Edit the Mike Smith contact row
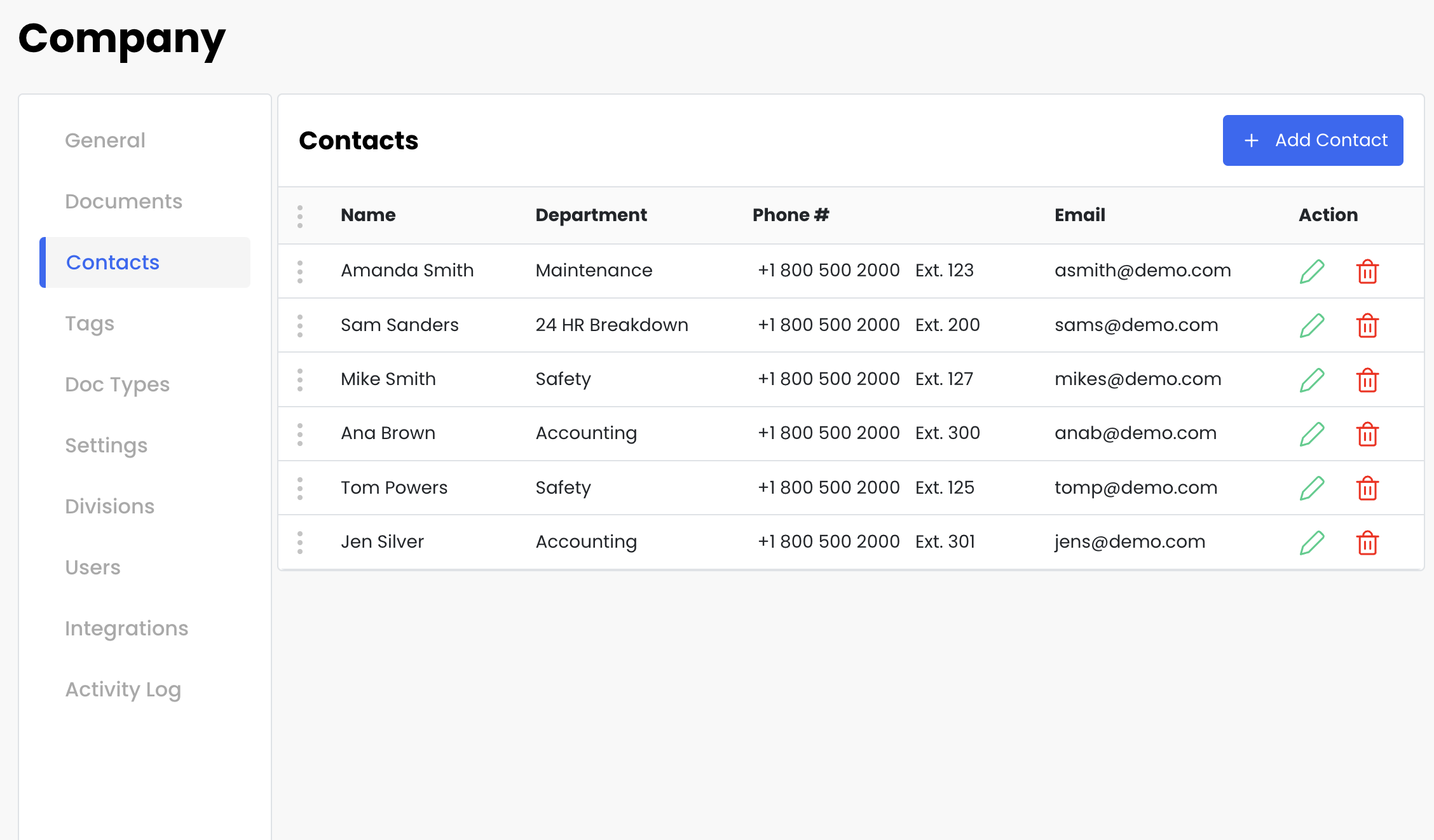The image size is (1434, 840). click(1312, 380)
